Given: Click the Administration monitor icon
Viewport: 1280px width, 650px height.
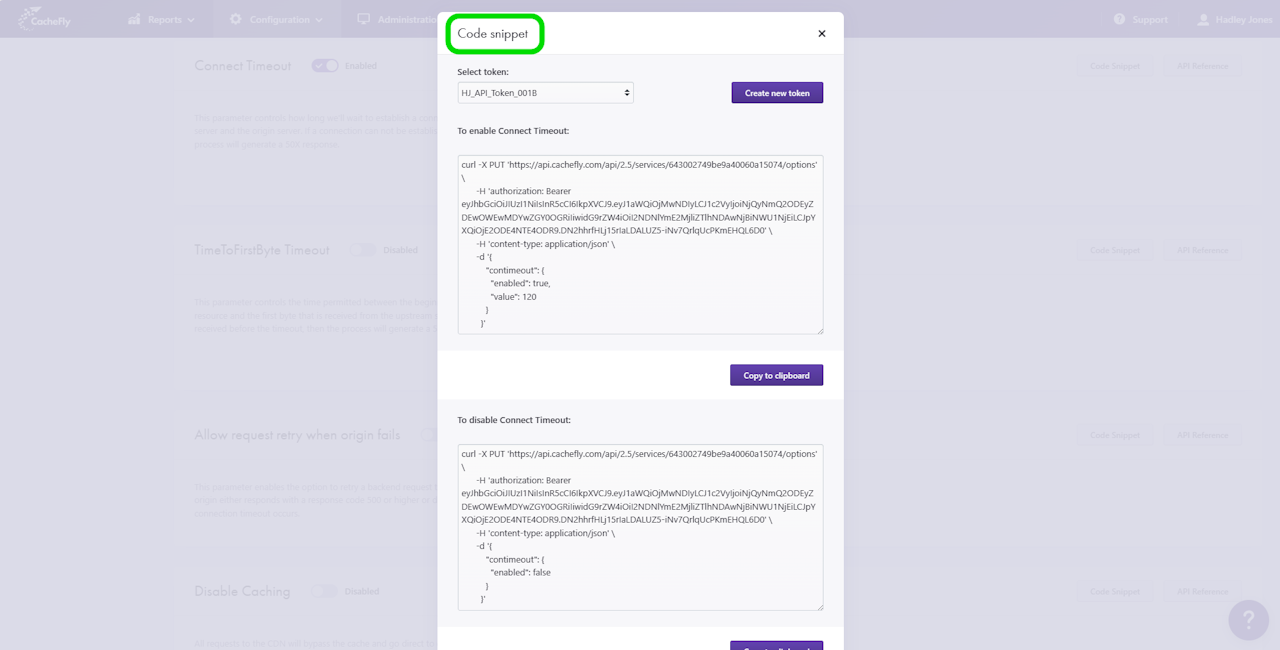Looking at the screenshot, I should (363, 19).
